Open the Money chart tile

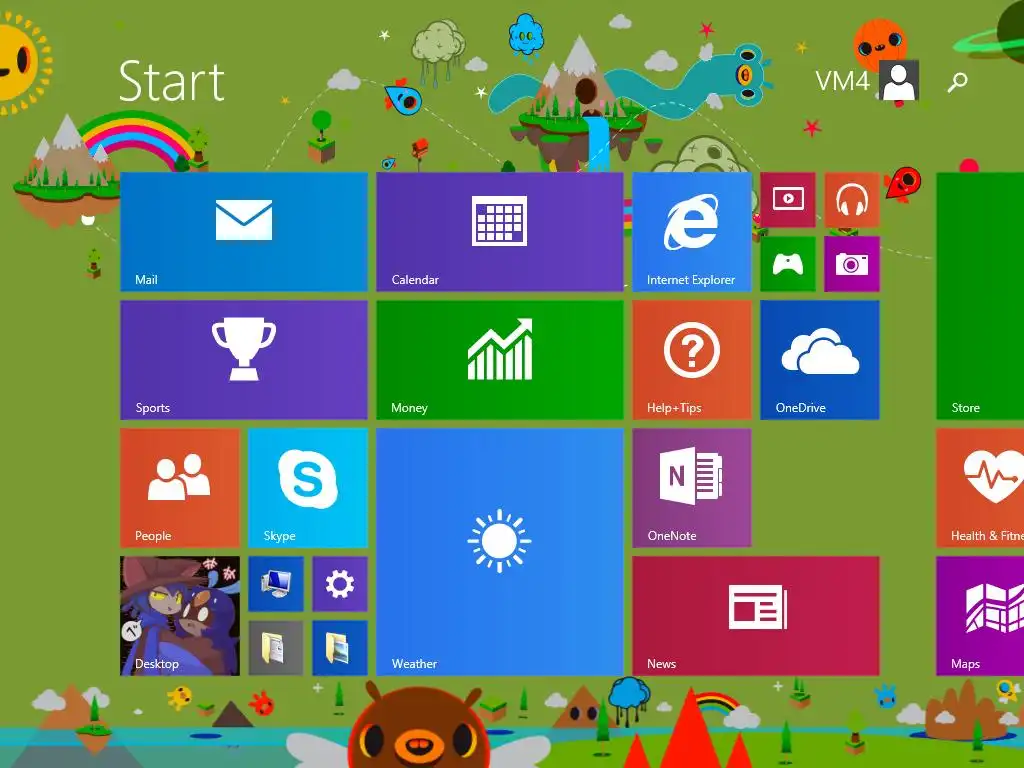click(x=500, y=359)
